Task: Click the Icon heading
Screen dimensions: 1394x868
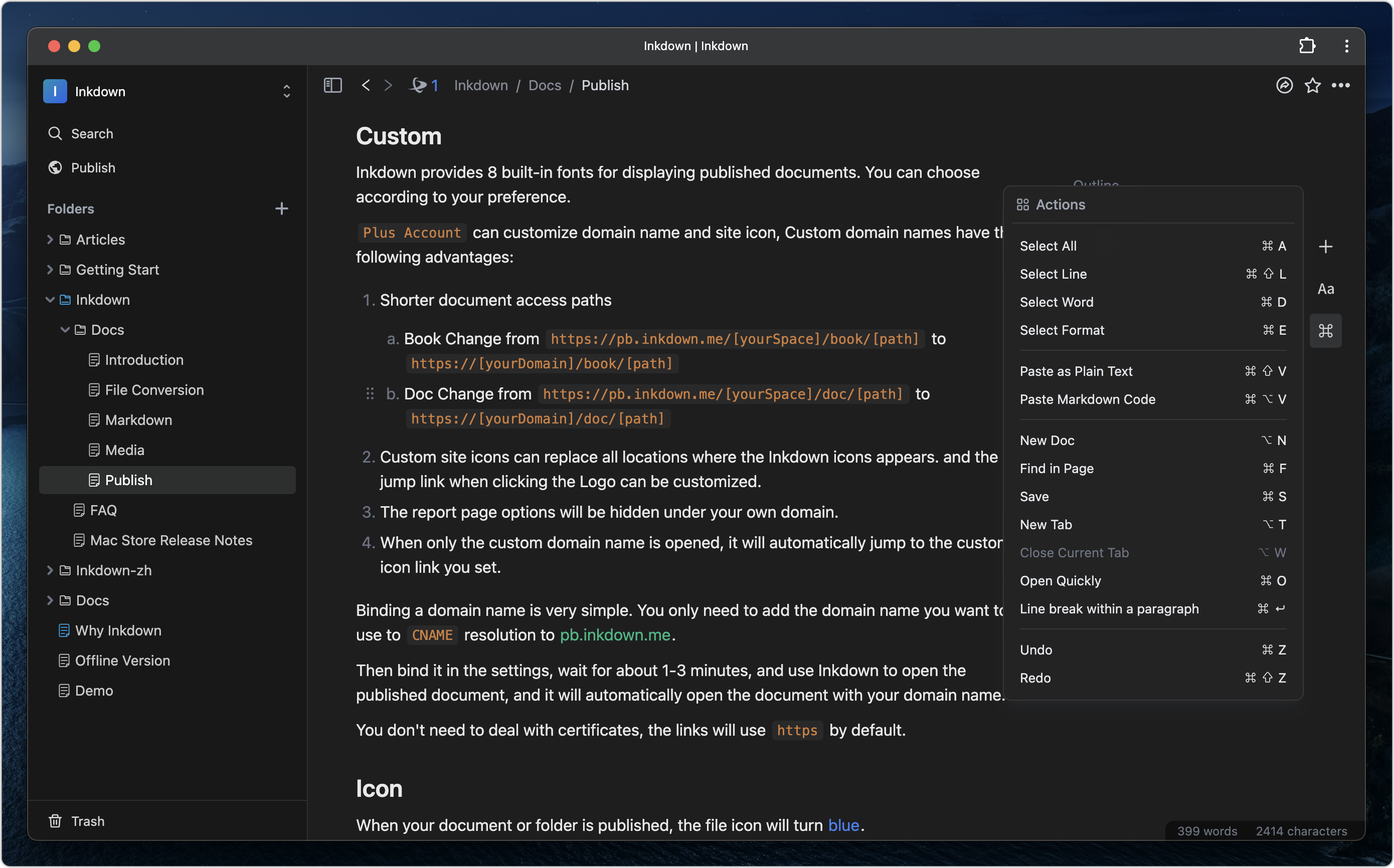Action: point(379,788)
